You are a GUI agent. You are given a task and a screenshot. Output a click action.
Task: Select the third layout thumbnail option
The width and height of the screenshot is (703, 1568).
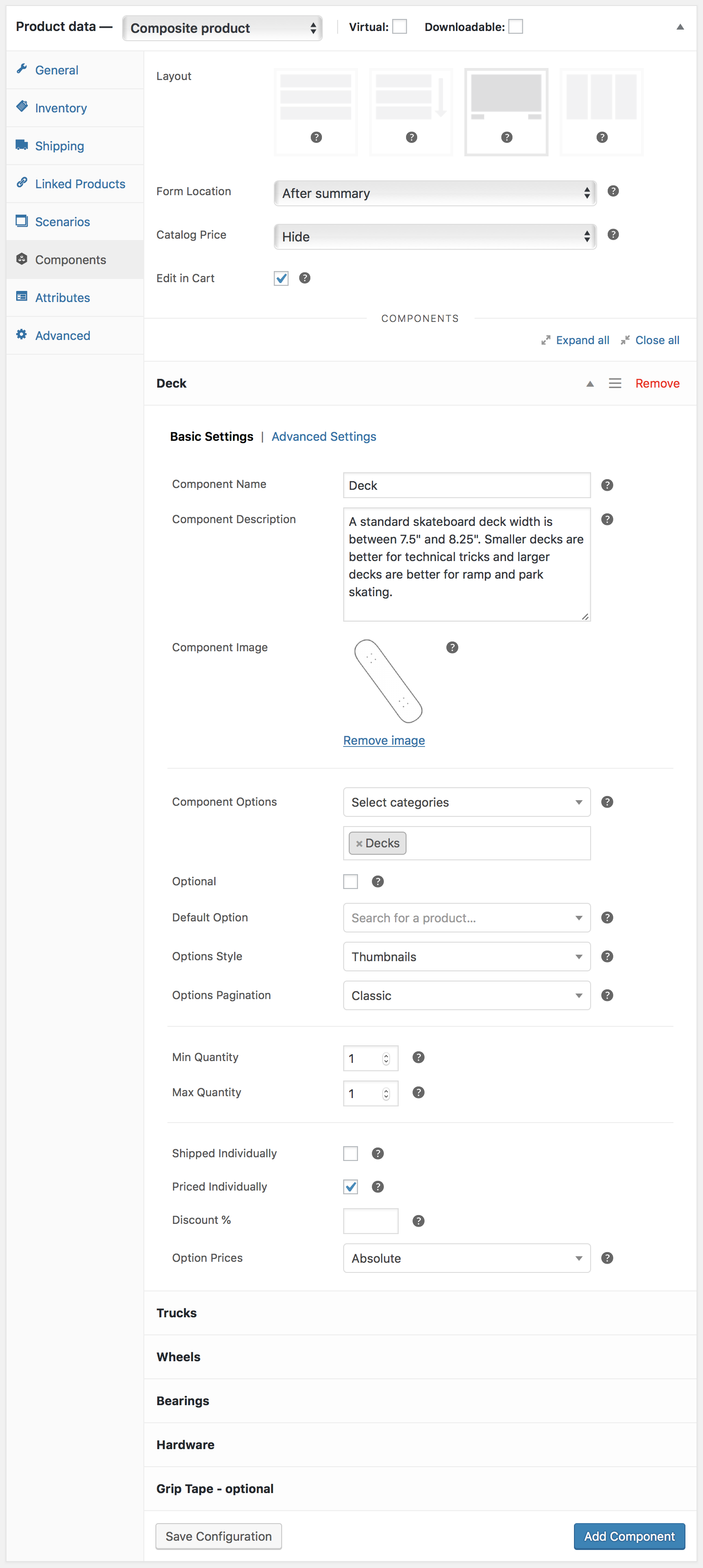pyautogui.click(x=506, y=112)
